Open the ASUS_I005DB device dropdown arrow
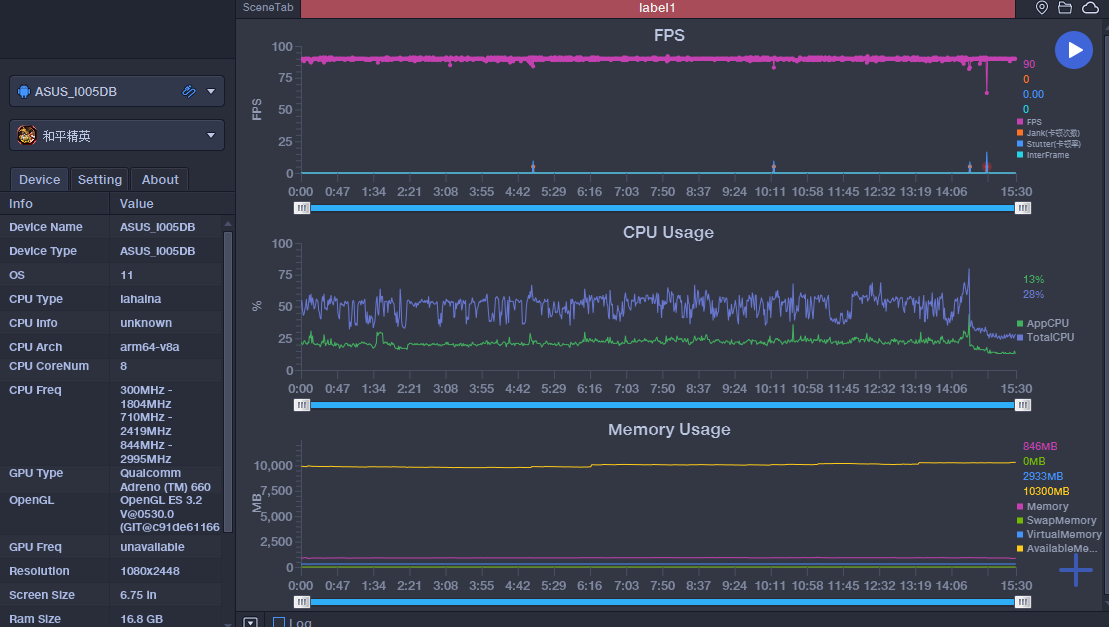Screen dimensions: 1109x627 point(211,91)
